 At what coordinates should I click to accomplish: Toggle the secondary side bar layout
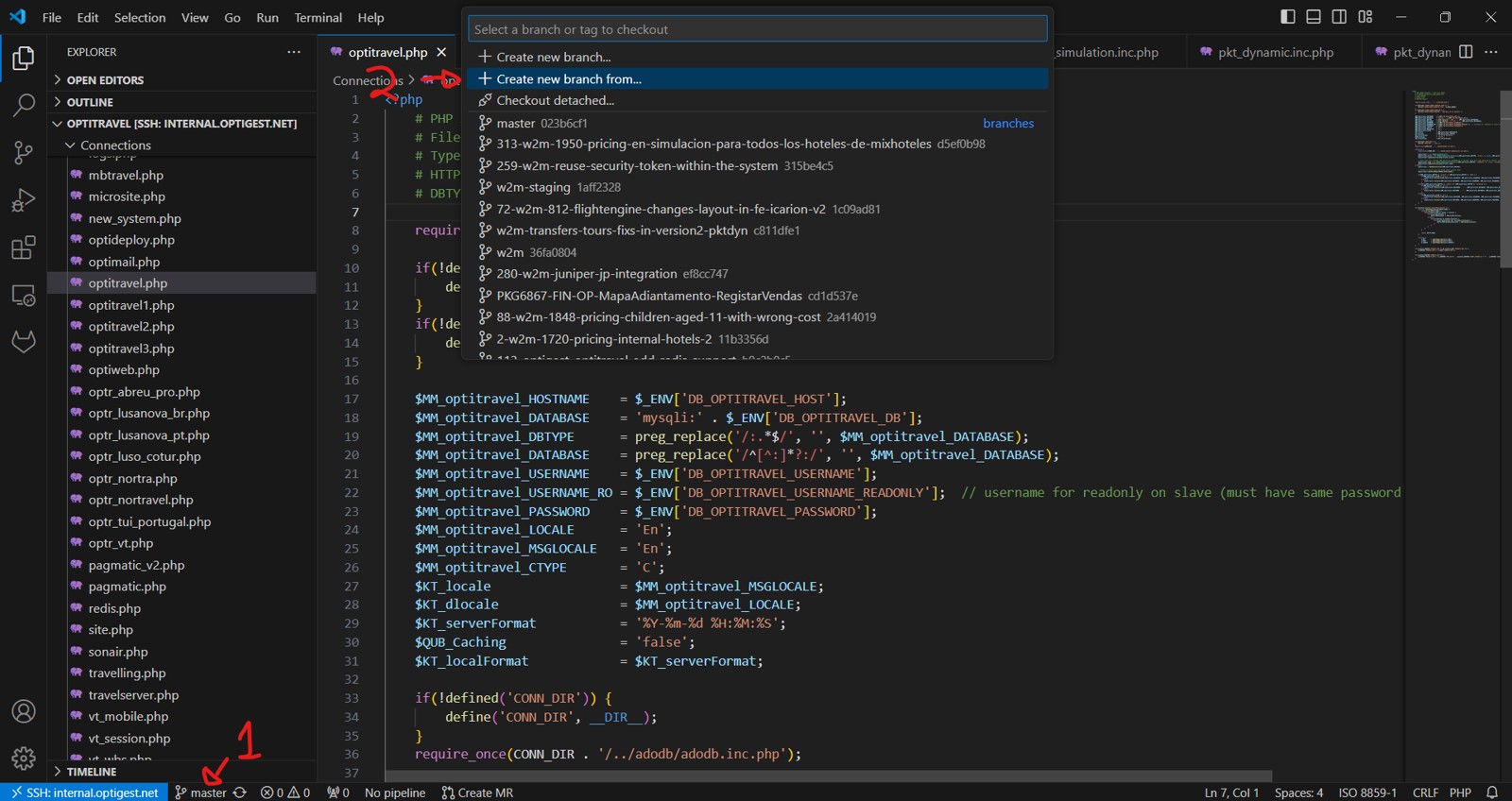(x=1339, y=17)
